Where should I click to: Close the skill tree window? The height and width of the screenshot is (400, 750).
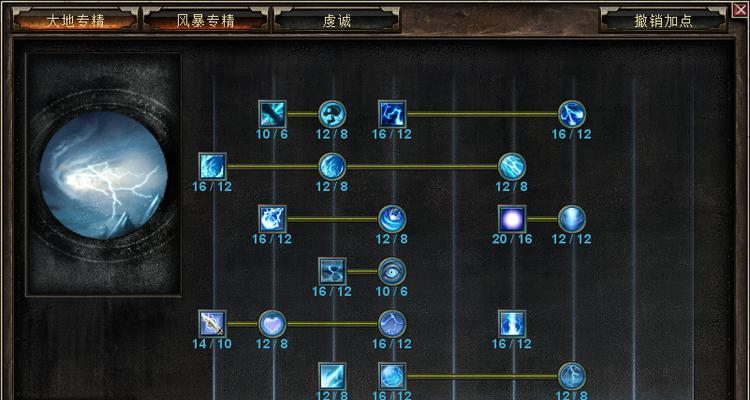pyautogui.click(x=740, y=10)
